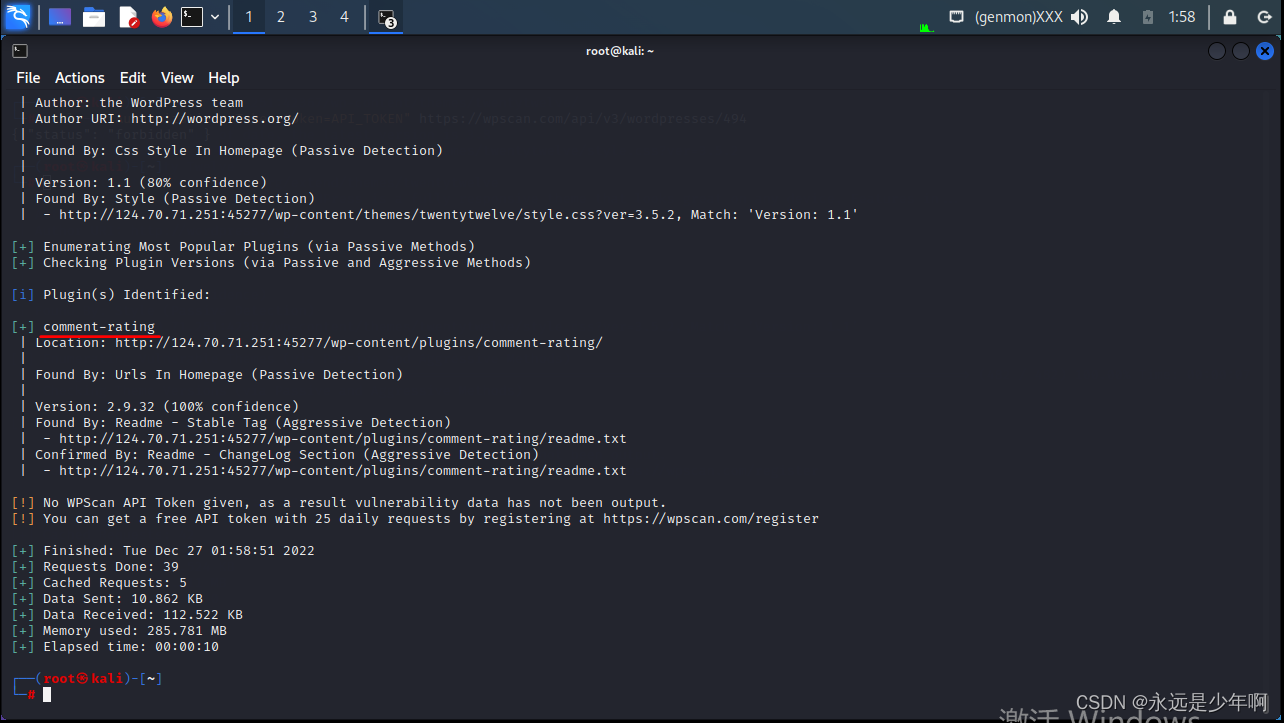Open the Edit menu
Image resolution: width=1284 pixels, height=723 pixels.
[133, 78]
